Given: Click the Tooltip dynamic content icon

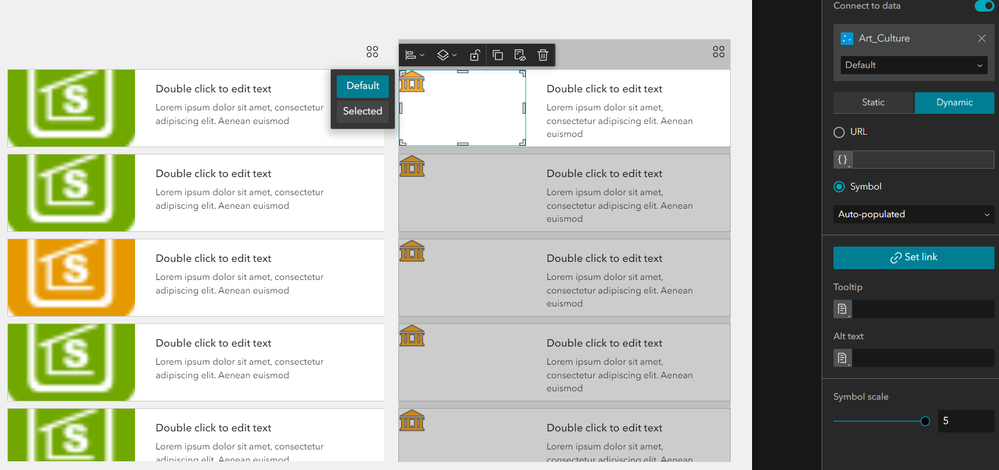Looking at the screenshot, I should (843, 310).
